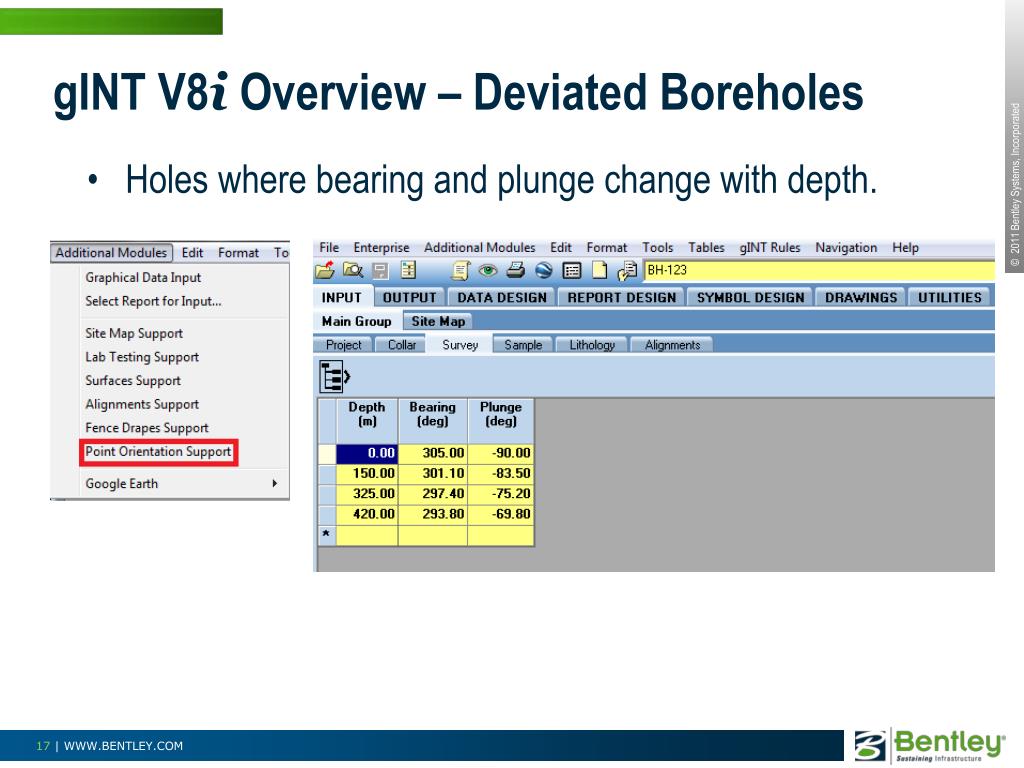Click the tree structure icon above grid
1024x768 pixels.
point(334,376)
